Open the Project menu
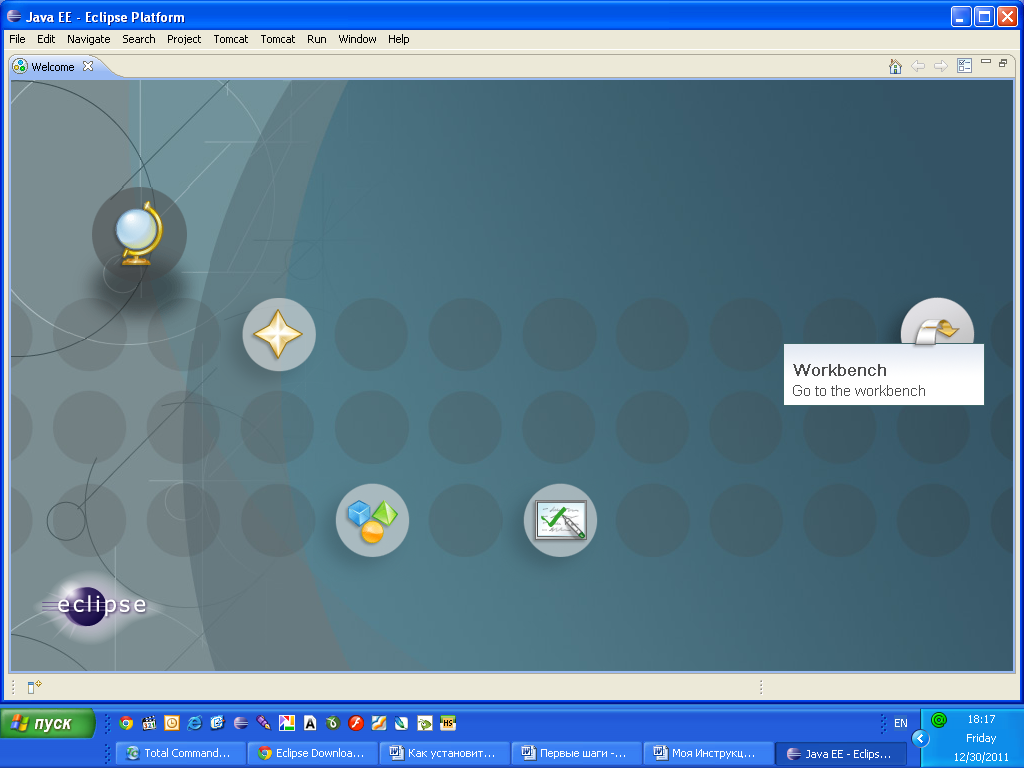The image size is (1024, 768). pyautogui.click(x=184, y=39)
